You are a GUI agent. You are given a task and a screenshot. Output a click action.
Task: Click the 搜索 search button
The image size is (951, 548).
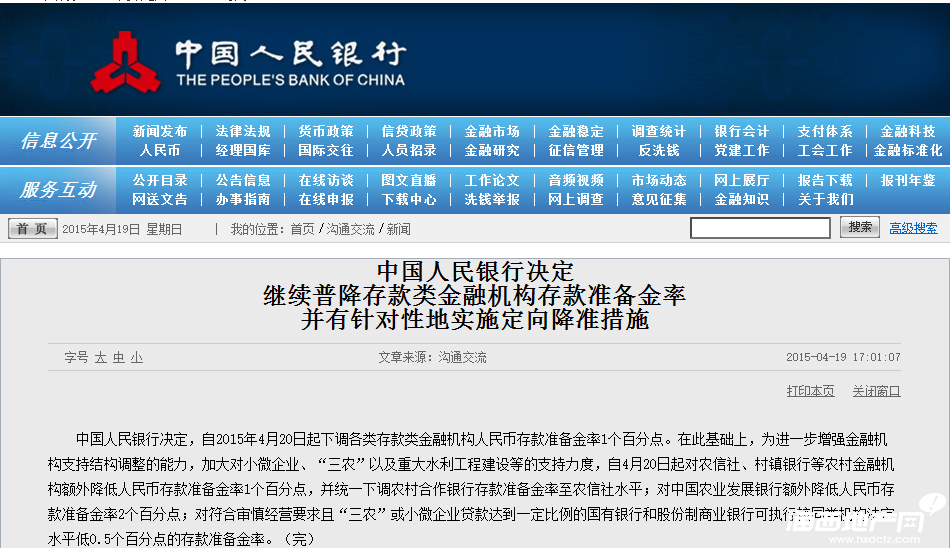tap(859, 227)
